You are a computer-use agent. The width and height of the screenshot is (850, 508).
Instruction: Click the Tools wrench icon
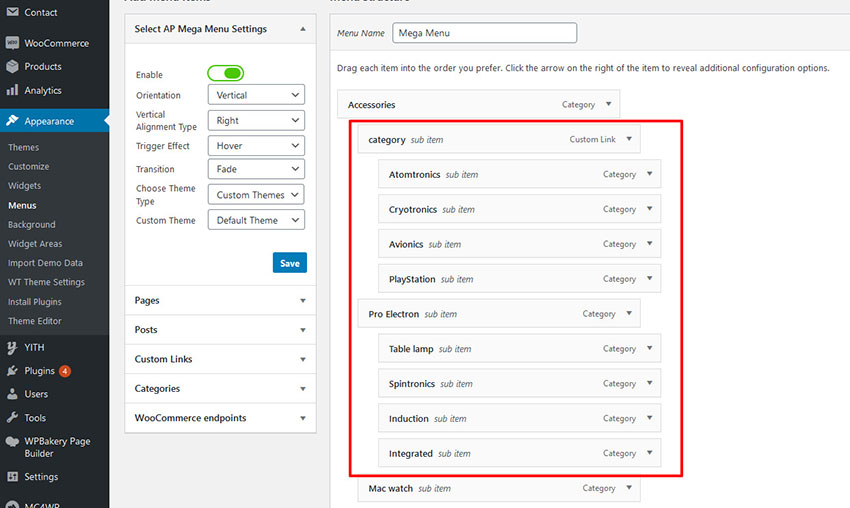pyautogui.click(x=12, y=418)
